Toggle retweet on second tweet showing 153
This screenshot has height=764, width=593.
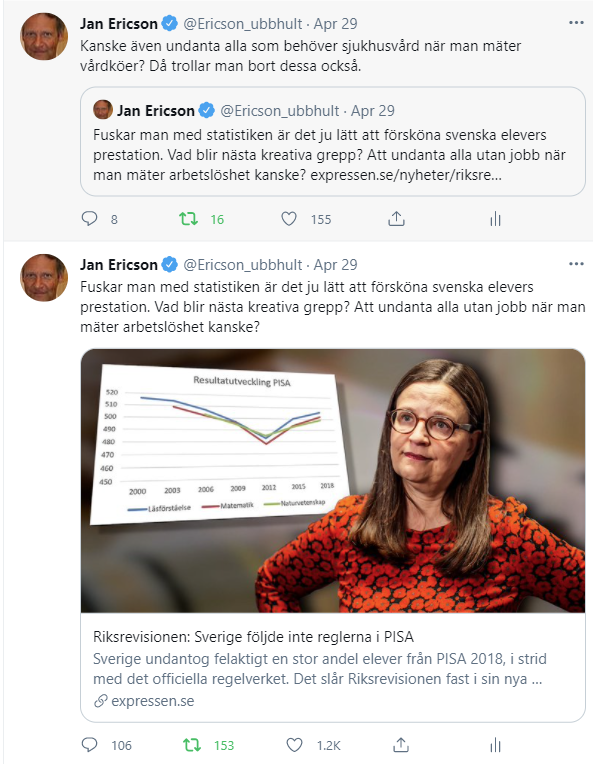(192, 745)
